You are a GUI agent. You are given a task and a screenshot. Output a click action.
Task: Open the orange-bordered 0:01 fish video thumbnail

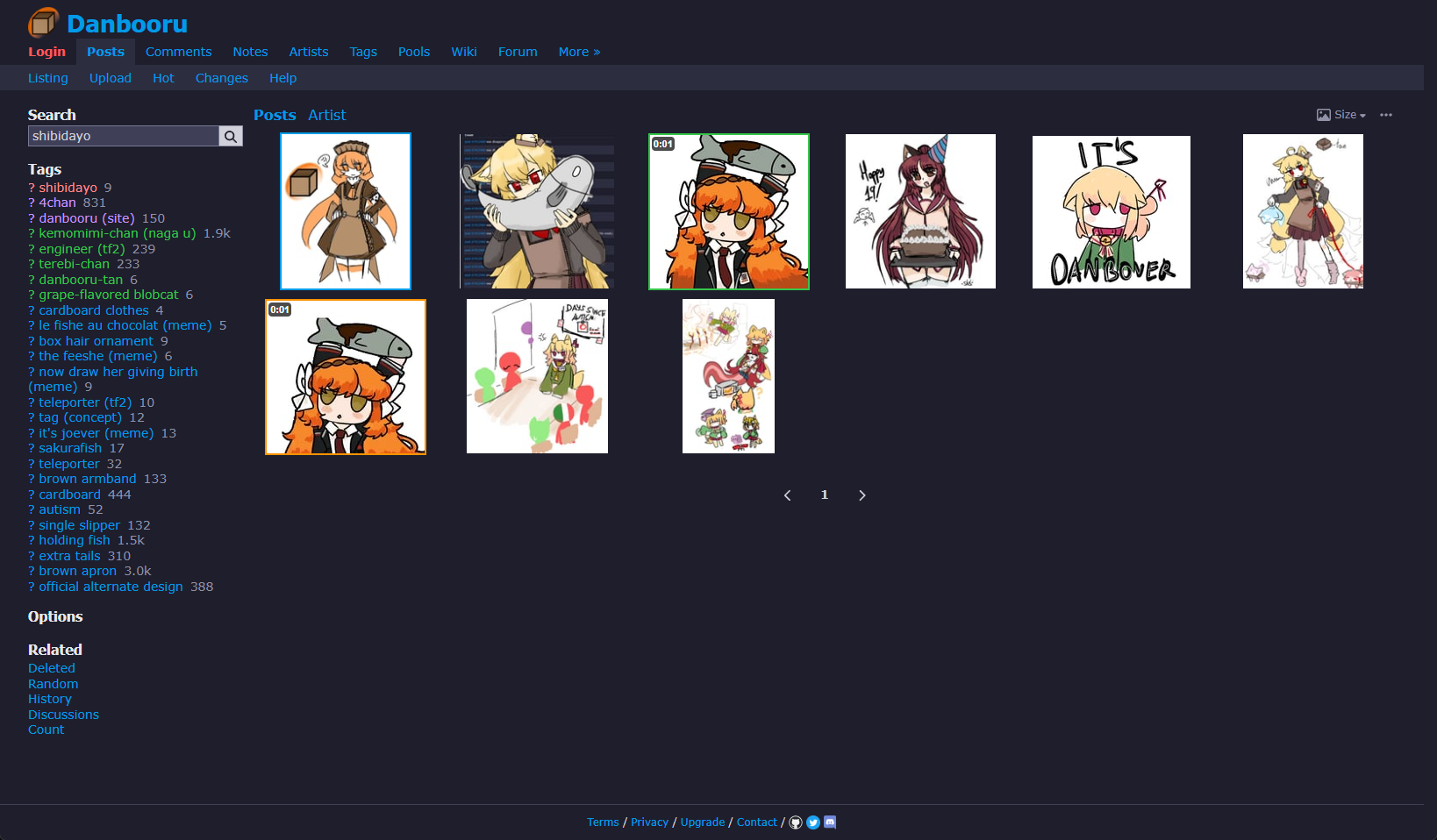coord(346,377)
